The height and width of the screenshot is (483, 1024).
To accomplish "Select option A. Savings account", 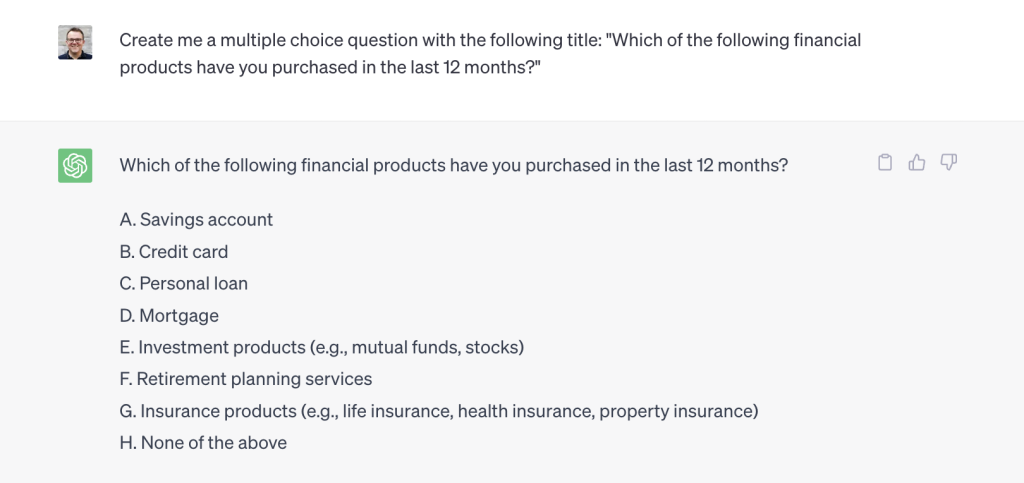I will pos(197,220).
